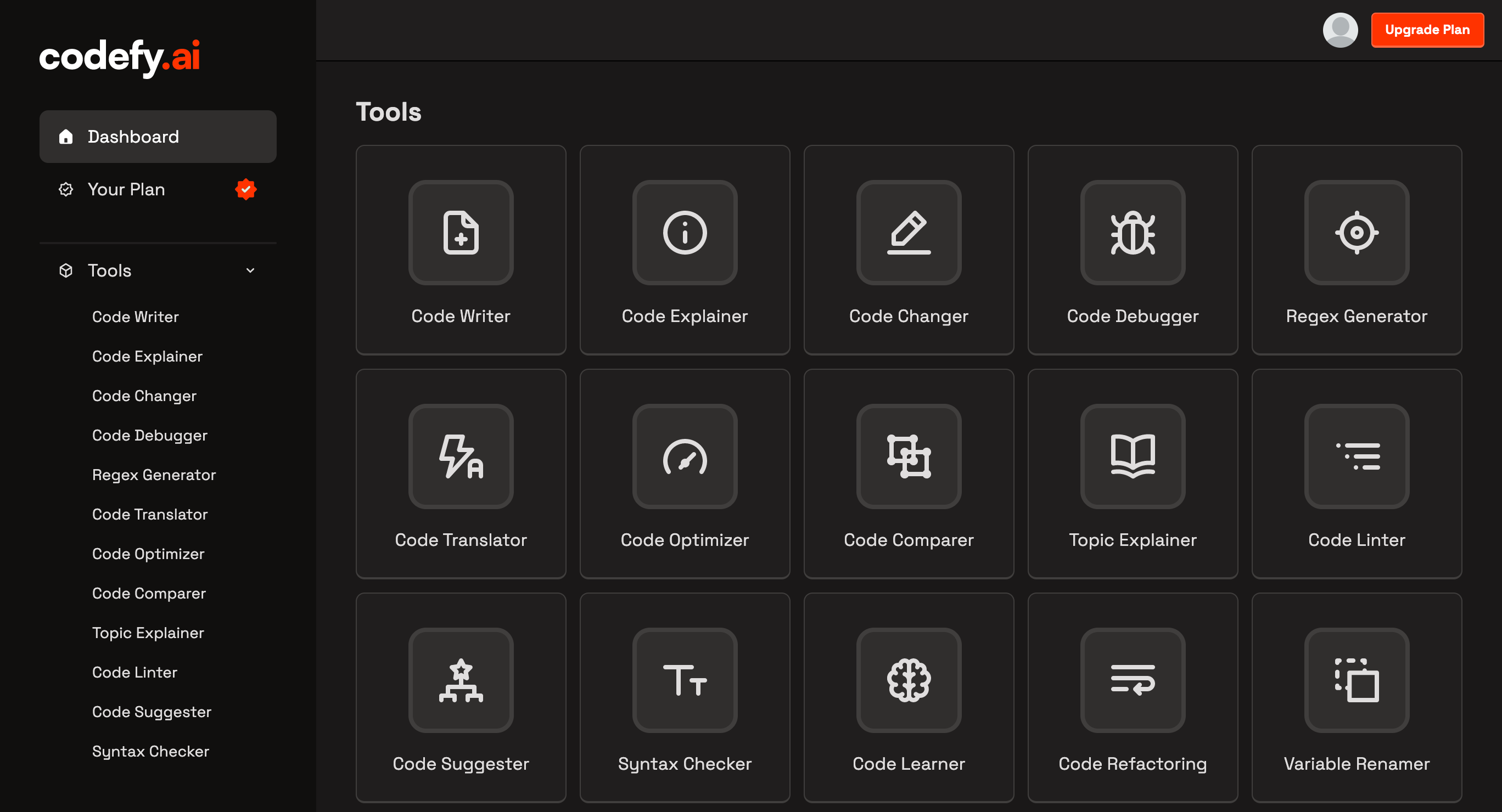The width and height of the screenshot is (1502, 812).
Task: Select the Code Comparer overlapping-squares icon
Action: 909,456
